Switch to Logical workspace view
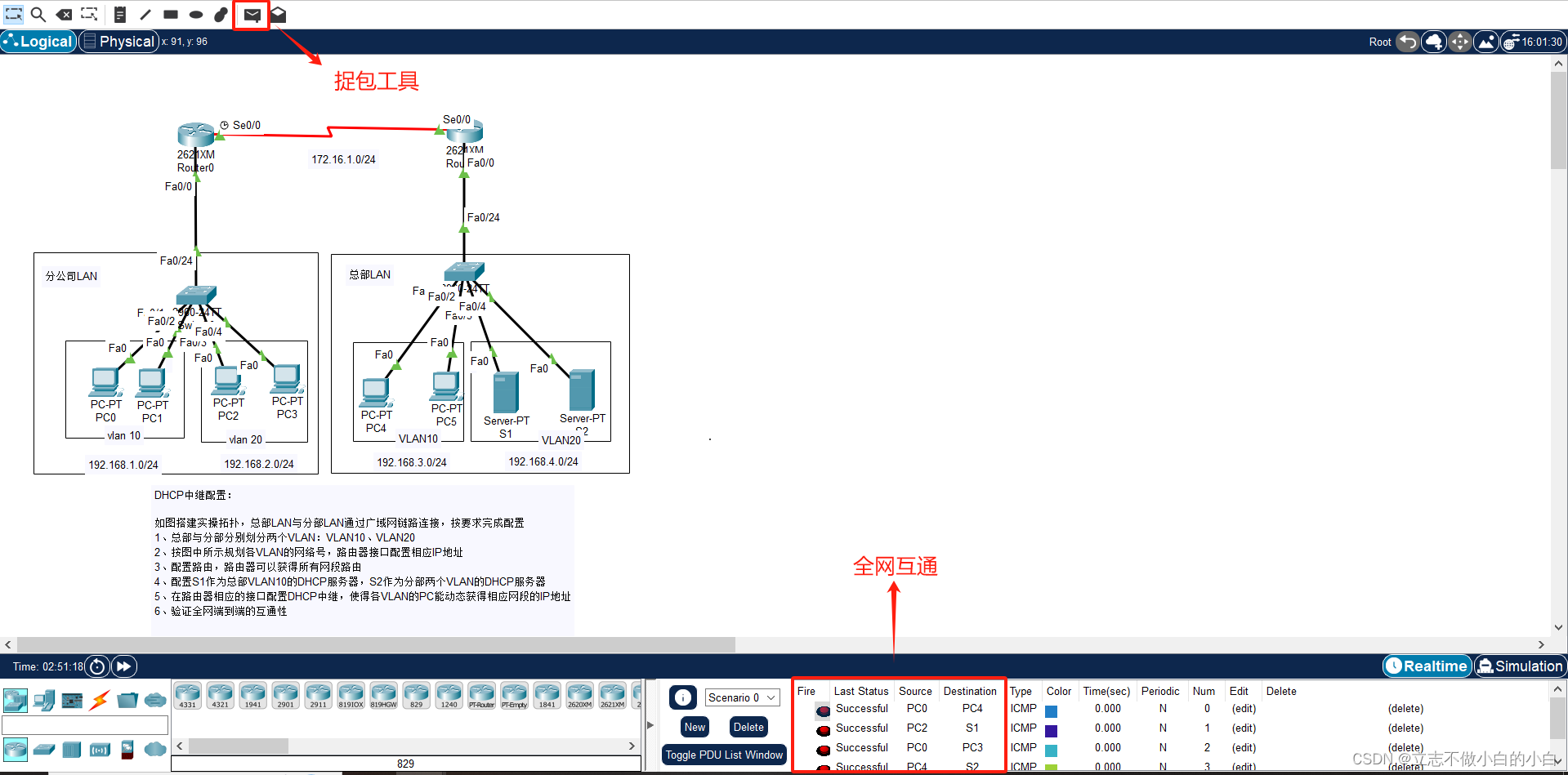 click(38, 42)
